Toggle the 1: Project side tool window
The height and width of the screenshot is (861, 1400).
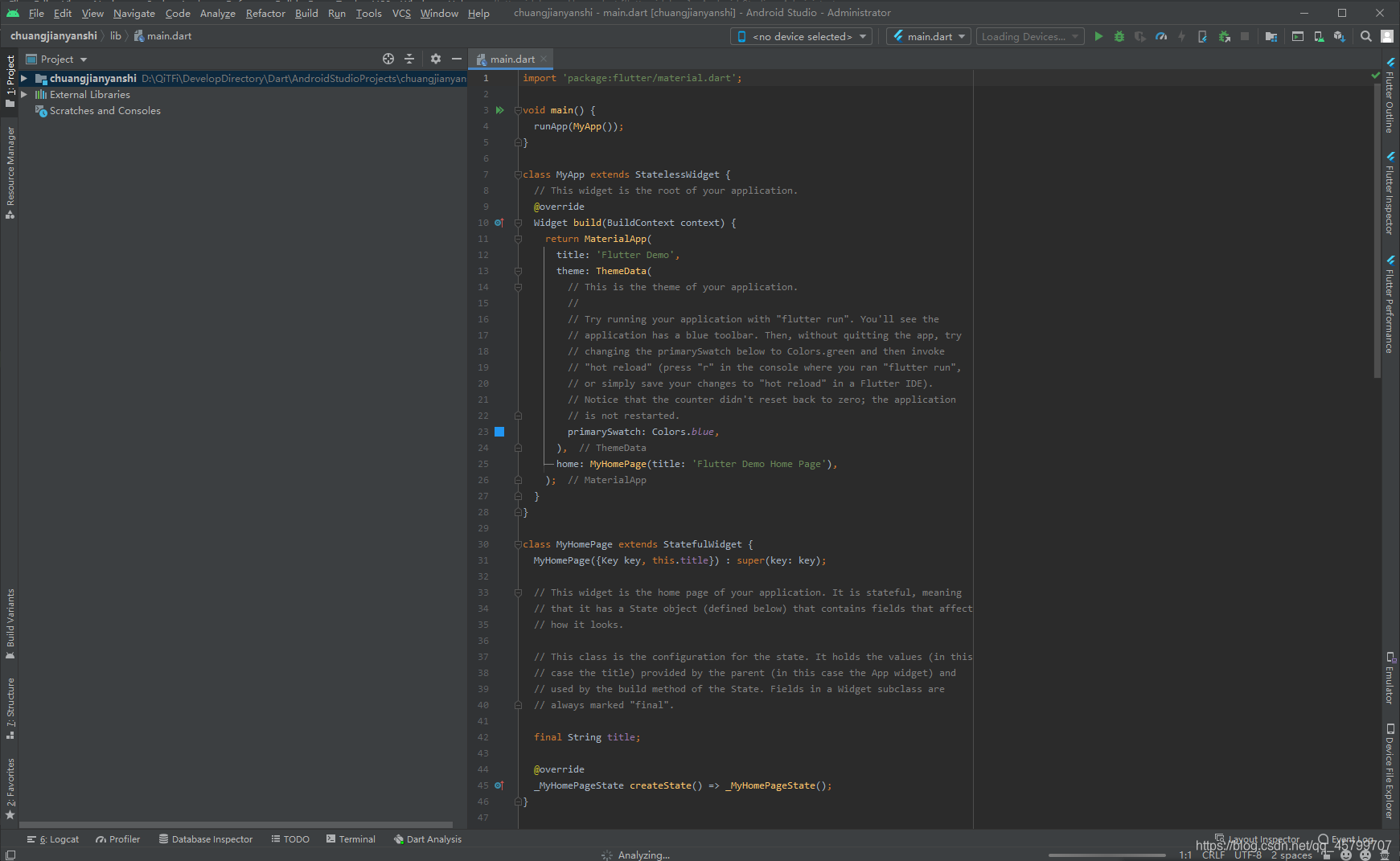[10, 80]
